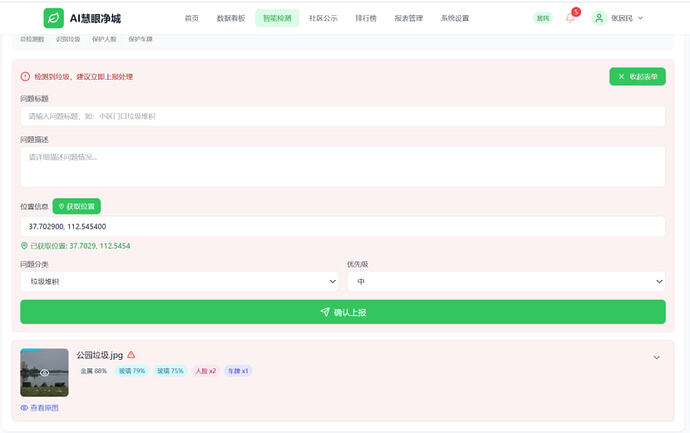
Task: Click the AI慧眼净城 title text
Action: point(95,18)
